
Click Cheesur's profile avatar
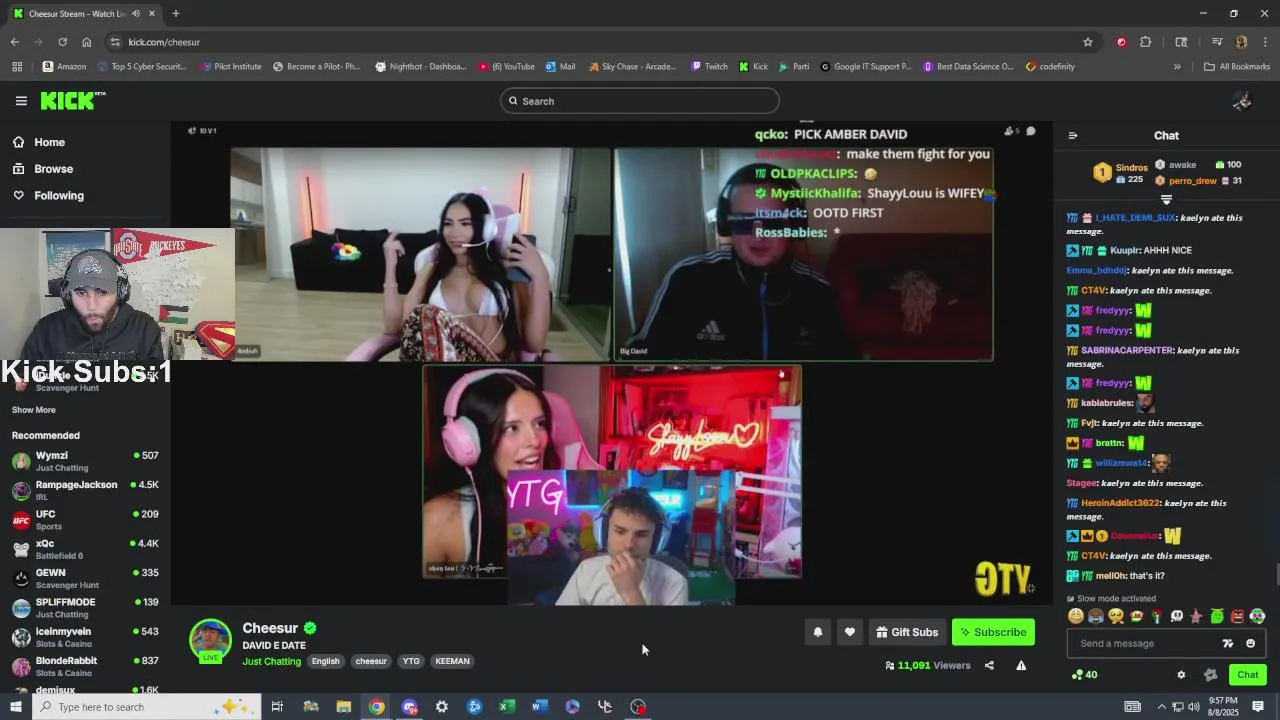pyautogui.click(x=211, y=640)
